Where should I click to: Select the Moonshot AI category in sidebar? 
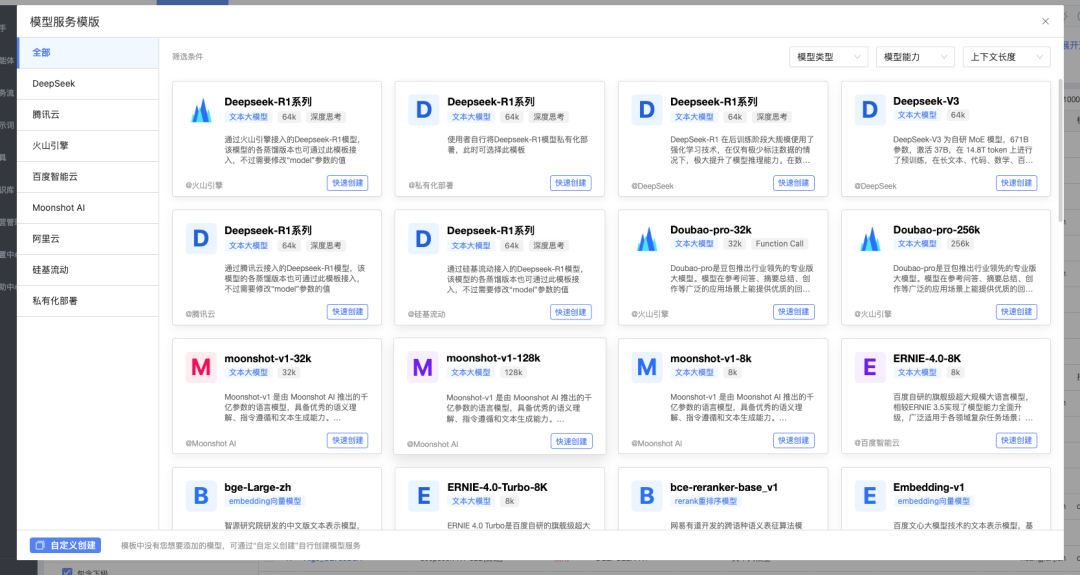(87, 207)
